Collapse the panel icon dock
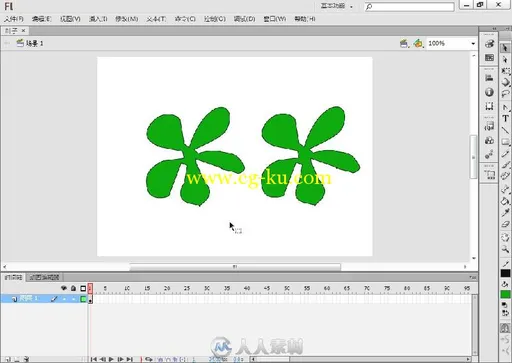The height and width of the screenshot is (363, 512). tap(494, 29)
